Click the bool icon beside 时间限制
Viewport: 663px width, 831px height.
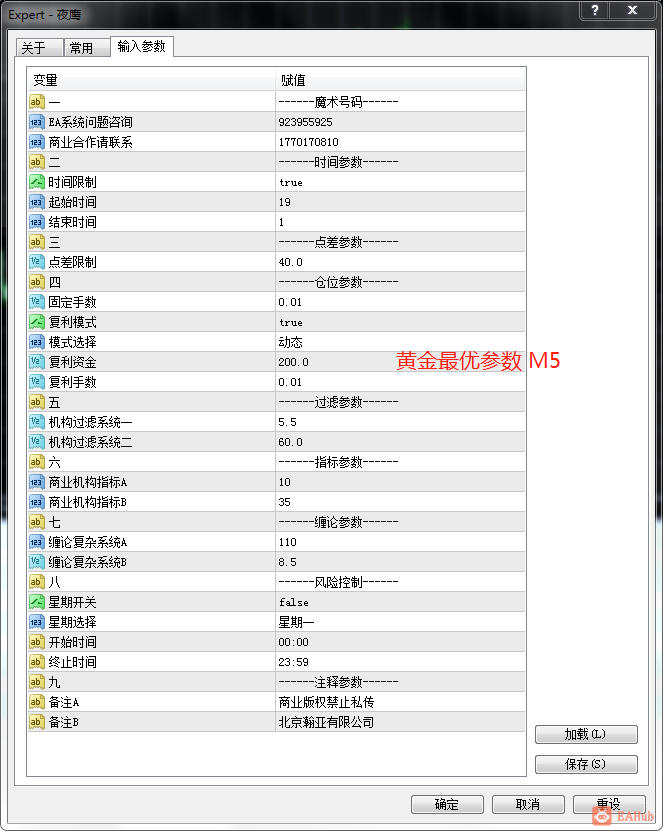pyautogui.click(x=36, y=182)
